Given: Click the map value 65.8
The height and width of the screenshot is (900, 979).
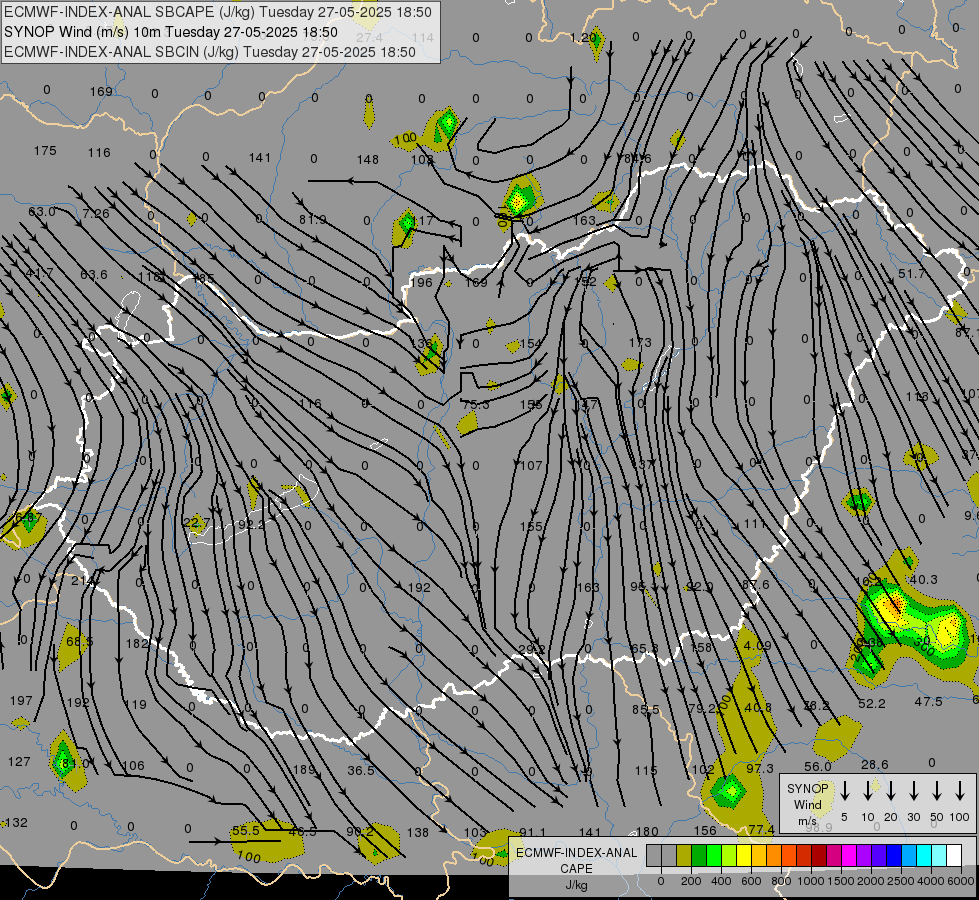Looking at the screenshot, I should click(643, 648).
